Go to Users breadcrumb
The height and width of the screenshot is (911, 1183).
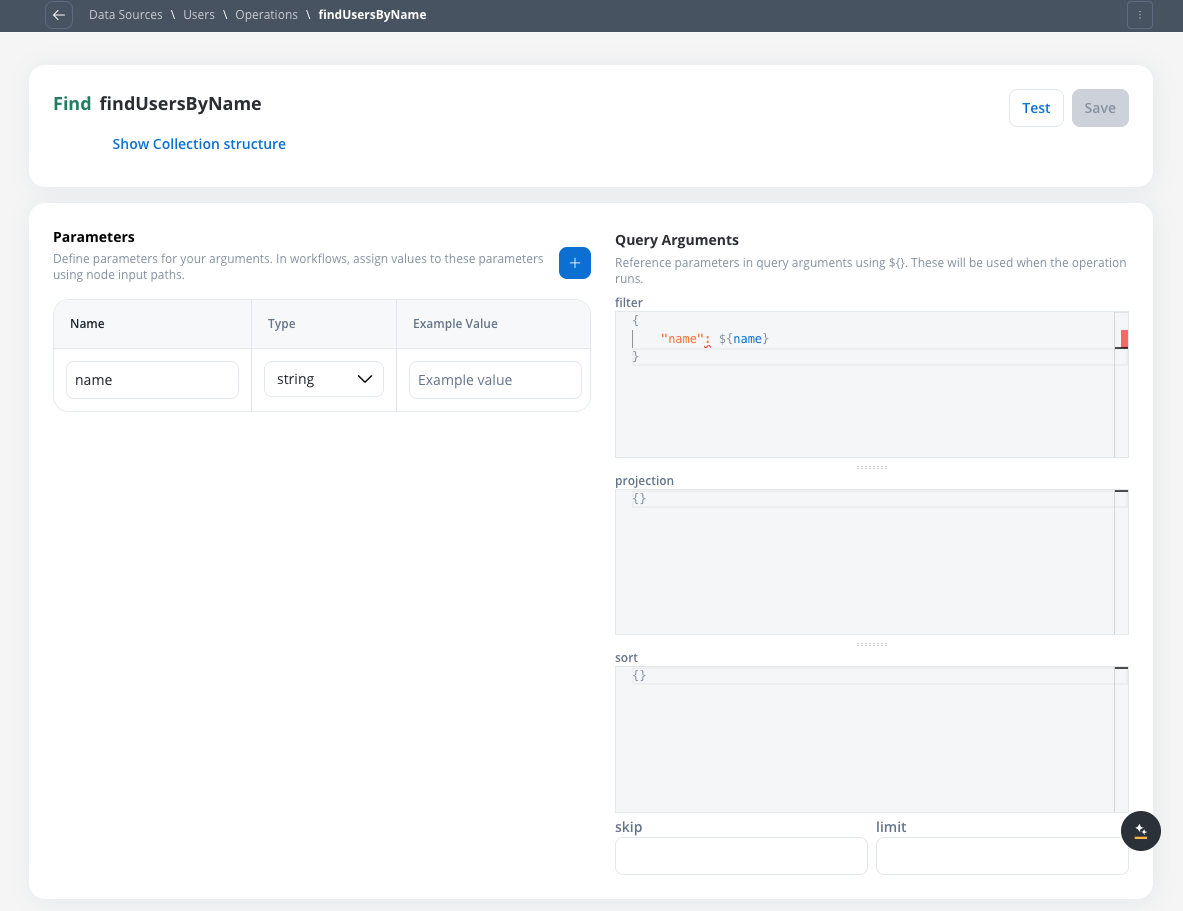199,15
